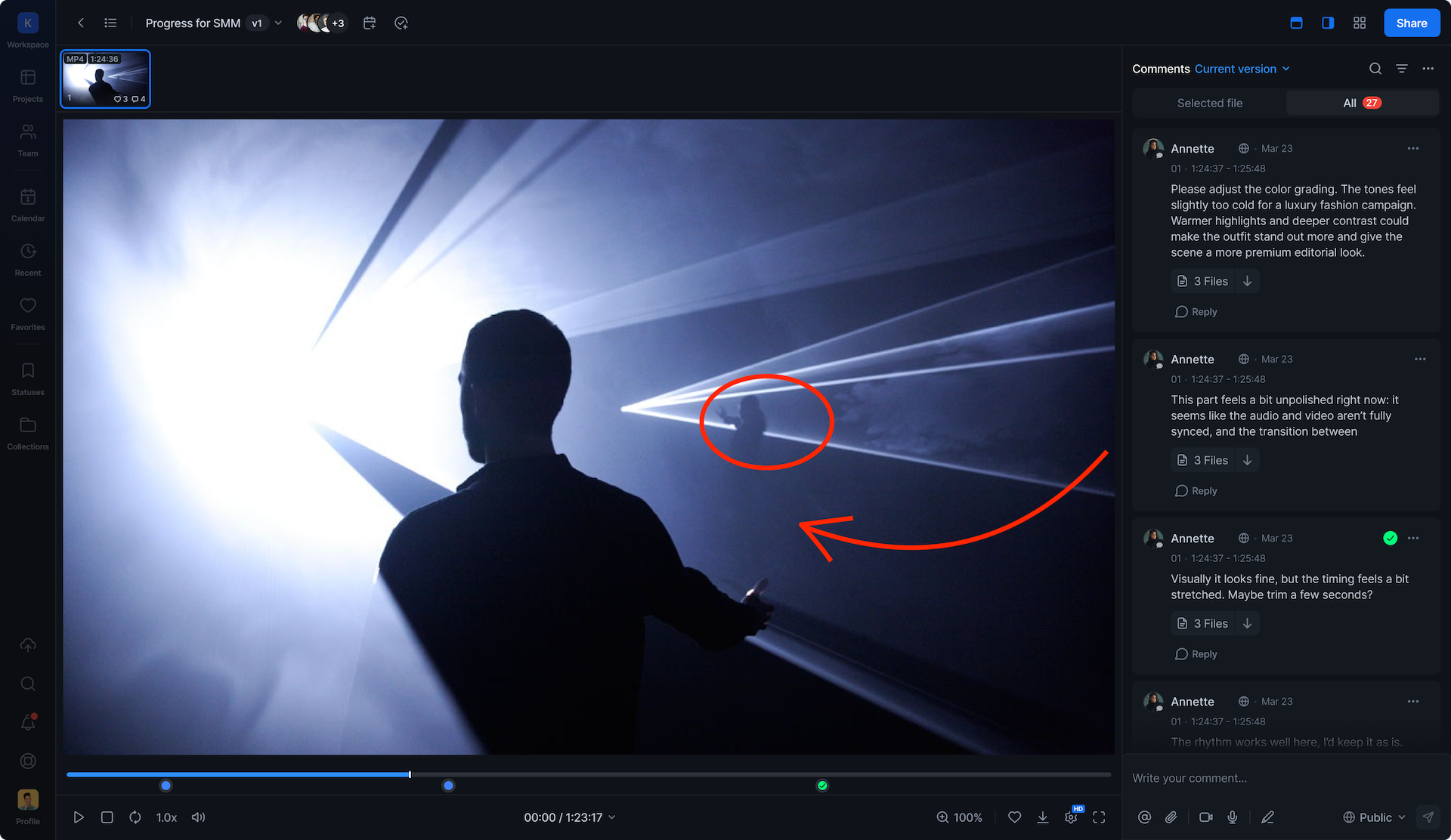The height and width of the screenshot is (840, 1451).
Task: Toggle the side panel layout view
Action: [x=1328, y=23]
